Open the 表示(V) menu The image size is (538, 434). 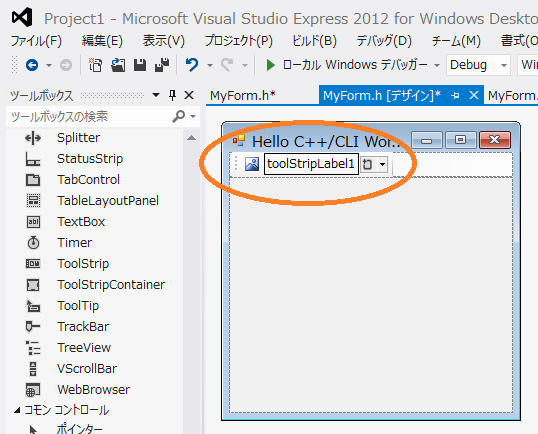(164, 41)
